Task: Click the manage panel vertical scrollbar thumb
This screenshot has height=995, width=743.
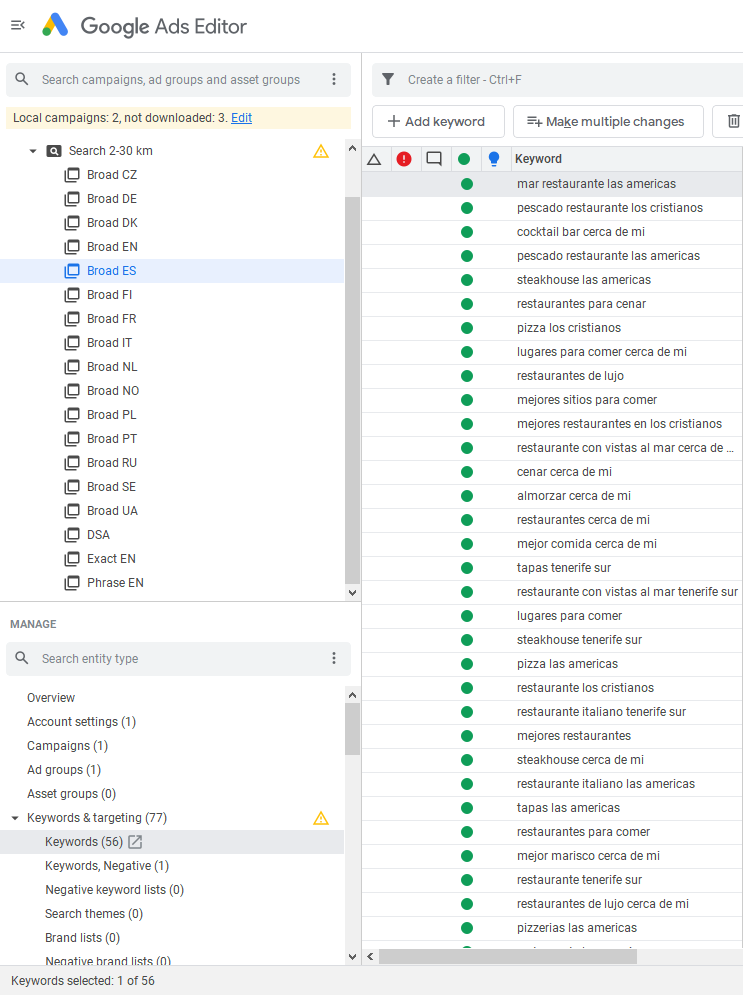Action: (x=352, y=729)
